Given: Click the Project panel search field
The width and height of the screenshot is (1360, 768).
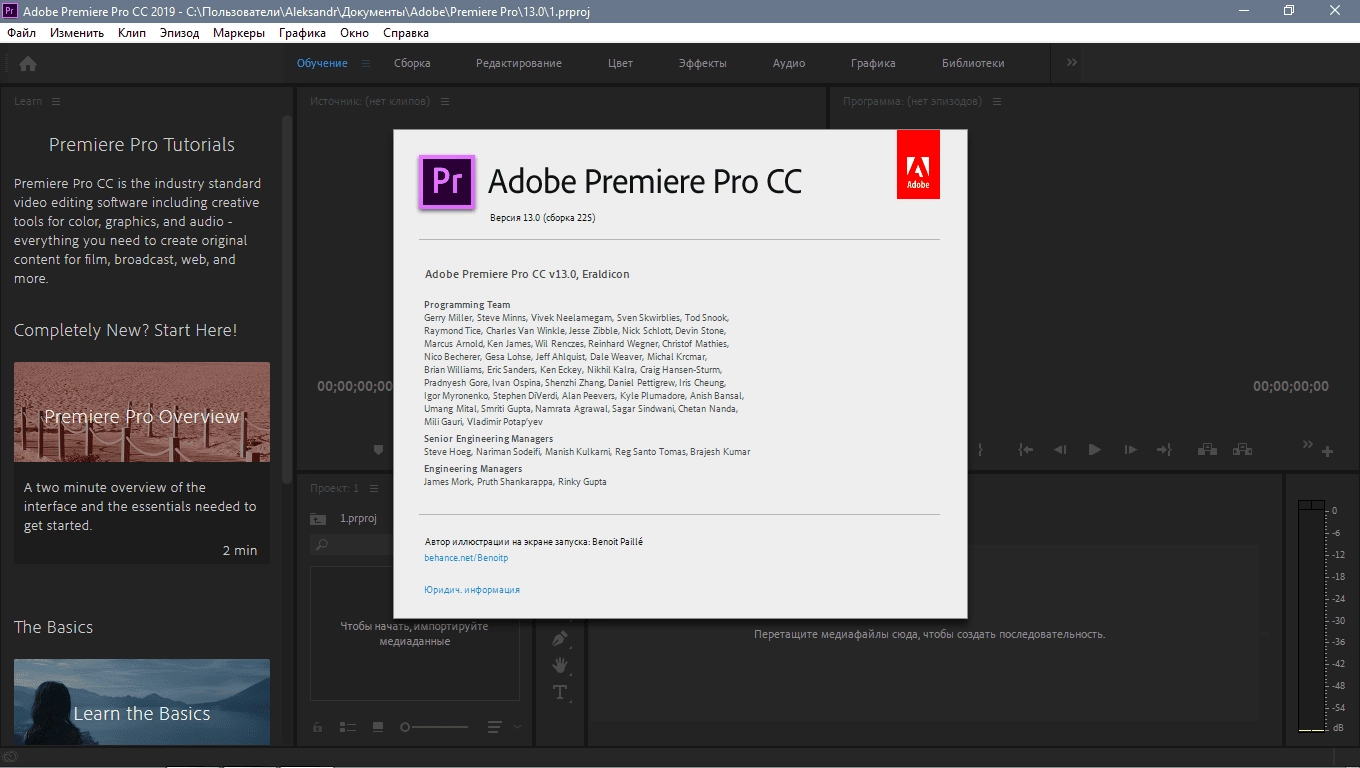Looking at the screenshot, I should [352, 545].
